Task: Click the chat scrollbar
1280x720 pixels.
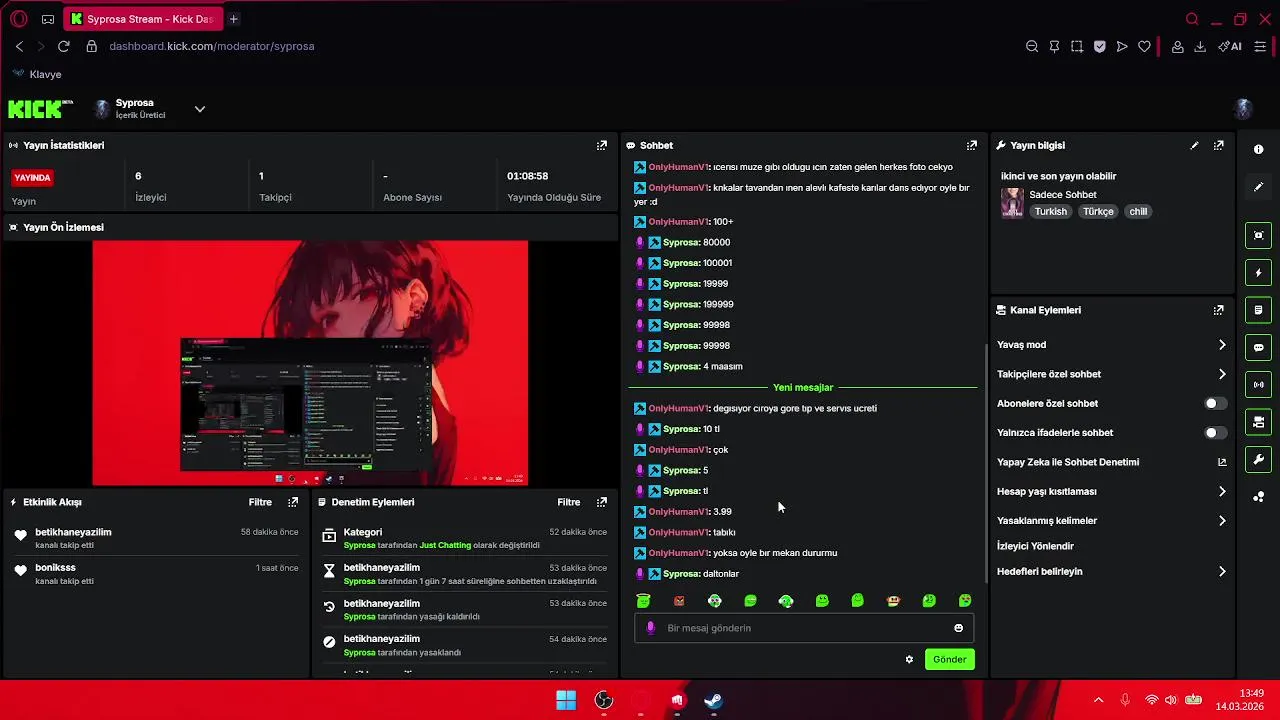Action: coord(986,465)
